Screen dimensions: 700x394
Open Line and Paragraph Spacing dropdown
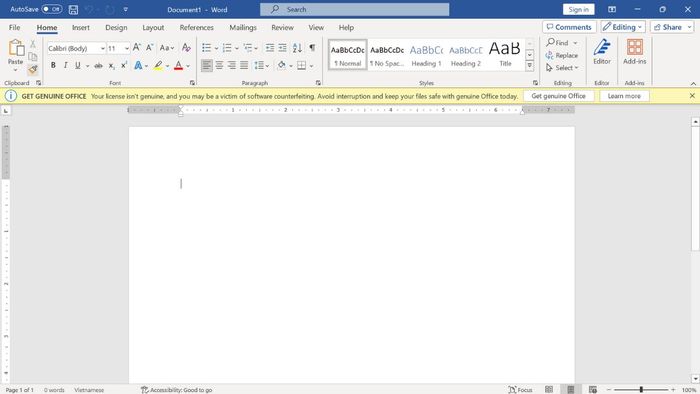point(262,66)
